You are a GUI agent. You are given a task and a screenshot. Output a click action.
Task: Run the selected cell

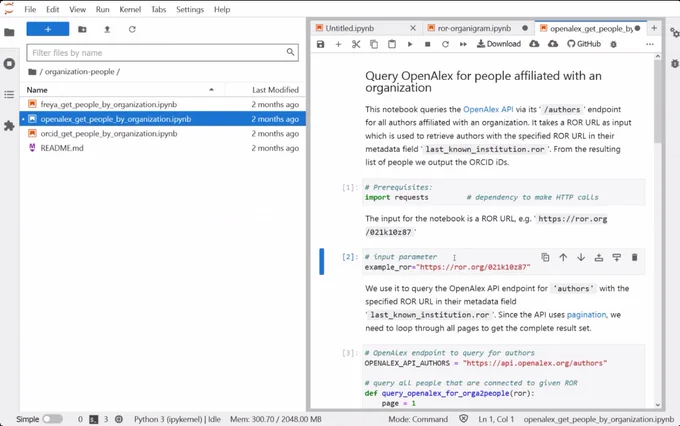click(x=410, y=44)
